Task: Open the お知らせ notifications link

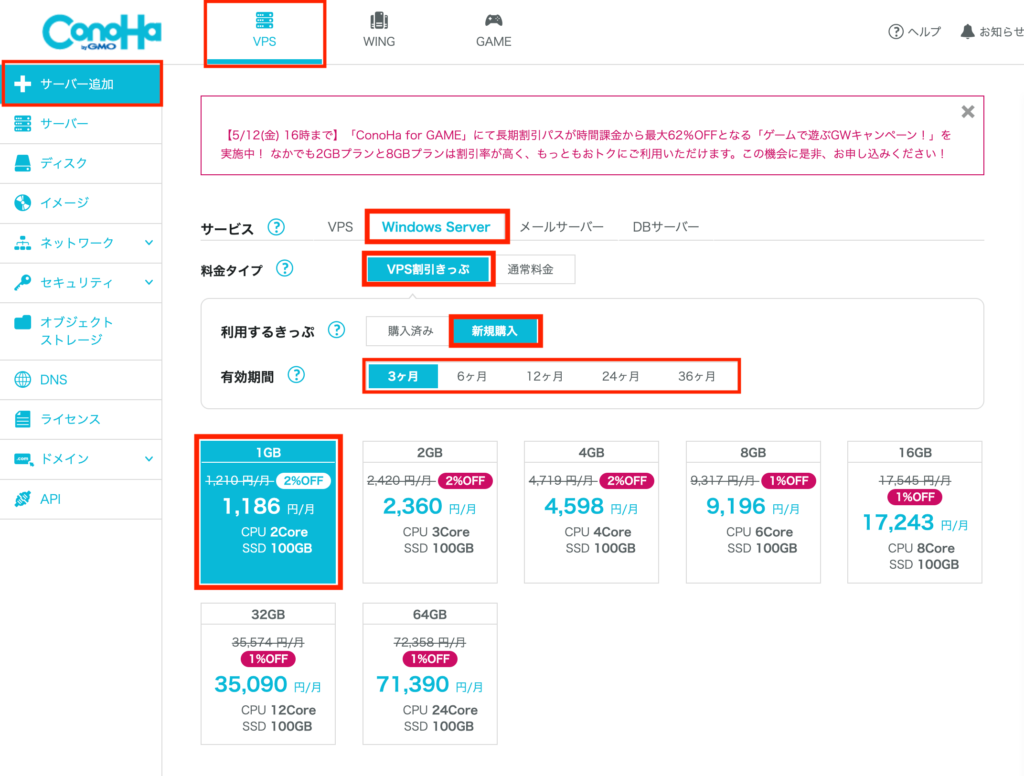Action: [x=991, y=31]
